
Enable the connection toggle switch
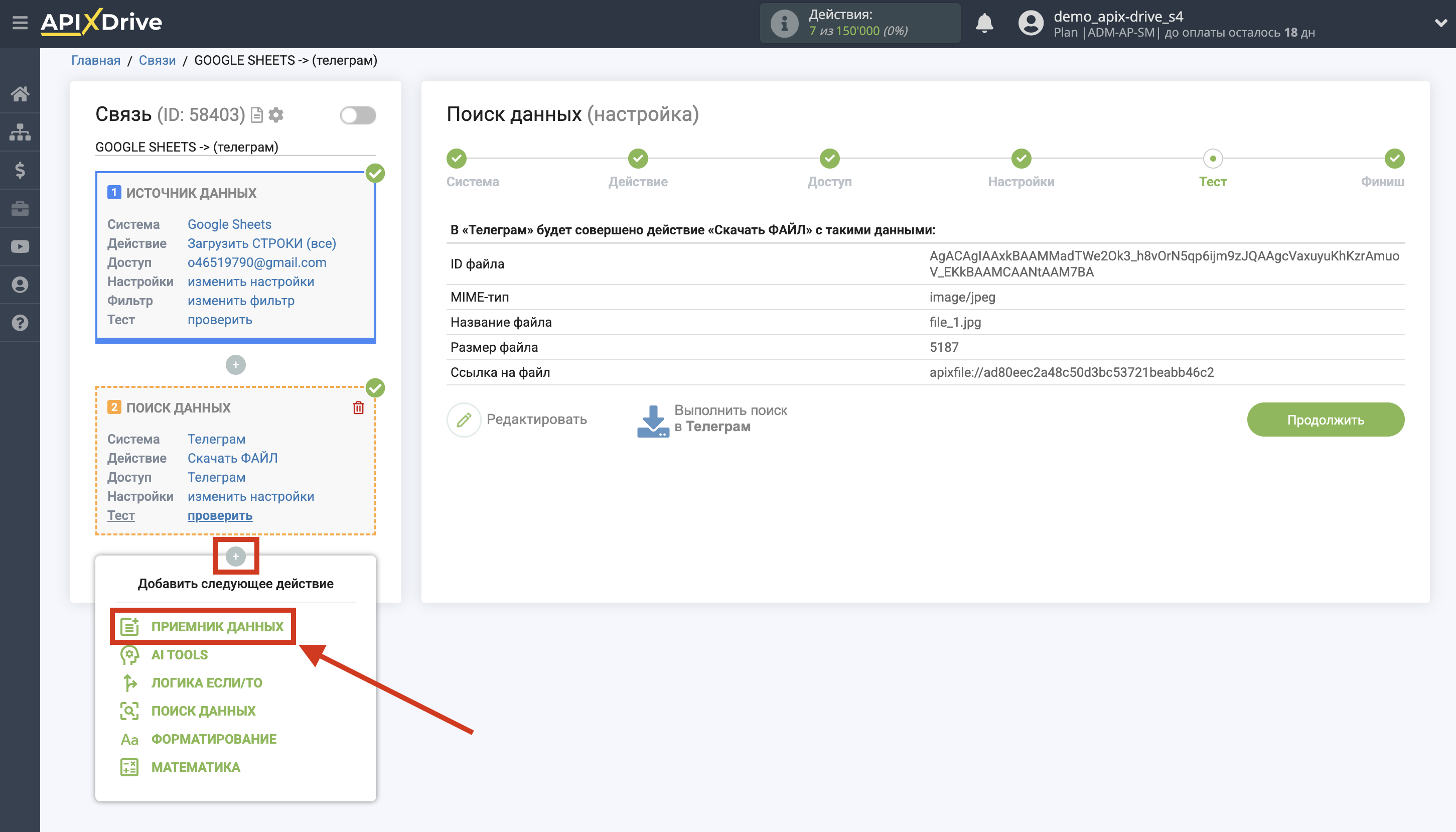[359, 115]
